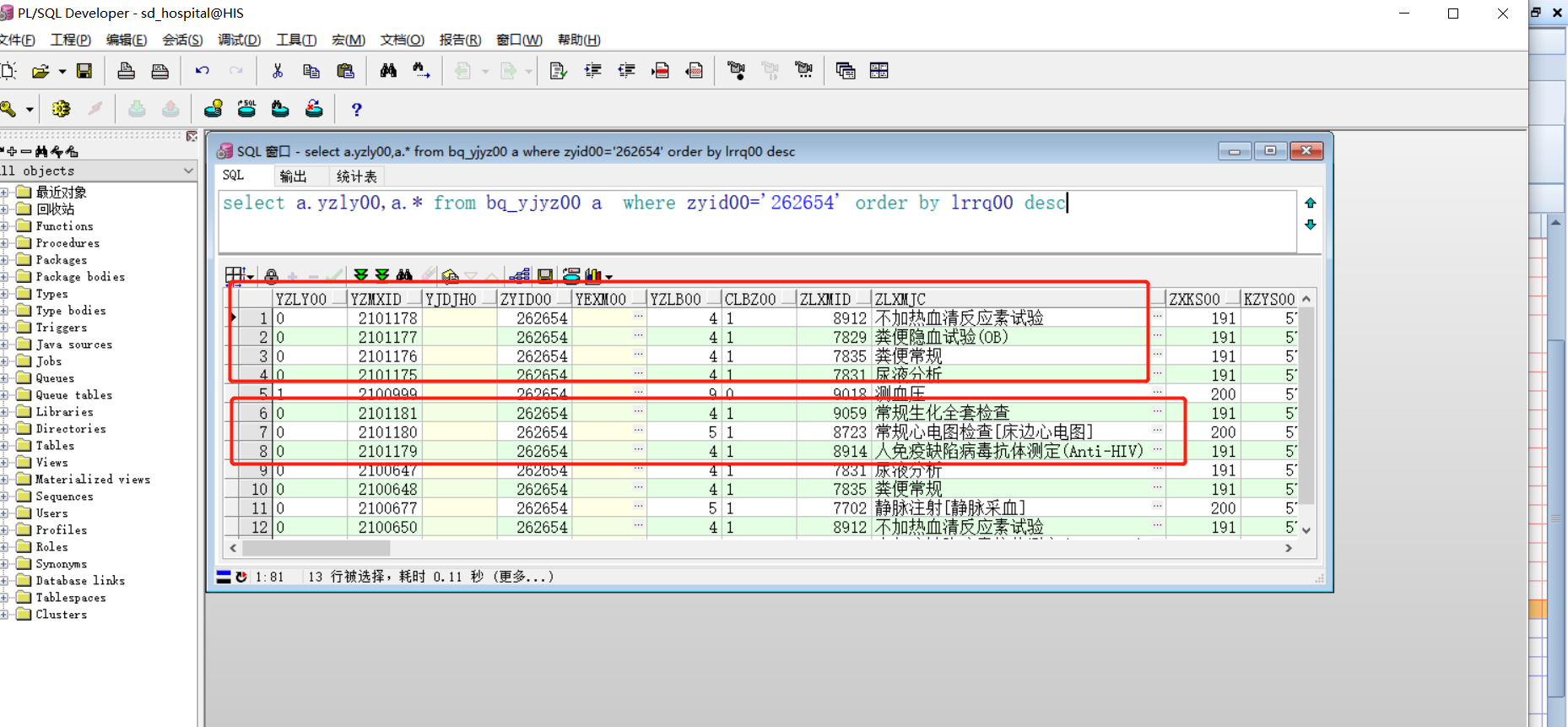1568x727 pixels.
Task: Select the Sequences folder in the tree
Action: coord(64,496)
